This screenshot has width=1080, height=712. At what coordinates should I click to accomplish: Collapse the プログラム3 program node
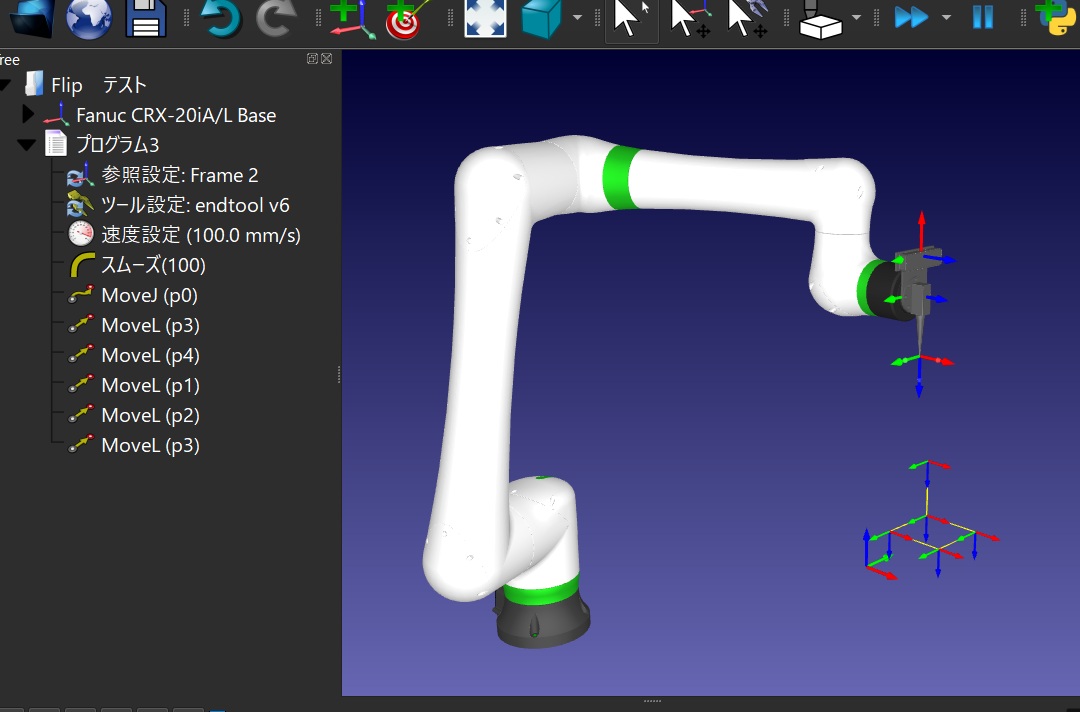pyautogui.click(x=27, y=145)
